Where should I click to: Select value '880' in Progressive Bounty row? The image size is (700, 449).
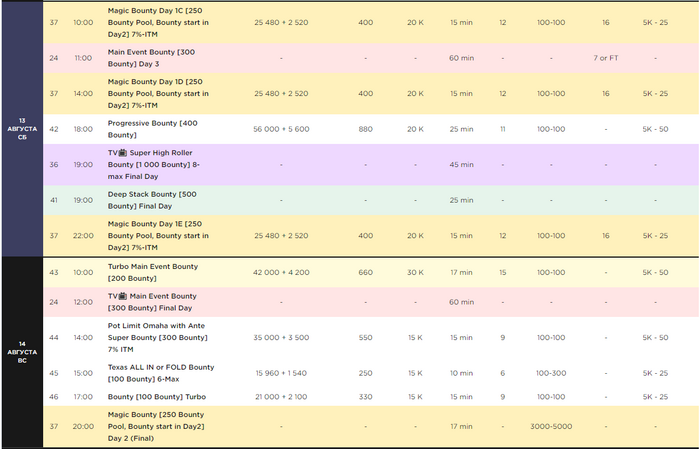pyautogui.click(x=366, y=129)
